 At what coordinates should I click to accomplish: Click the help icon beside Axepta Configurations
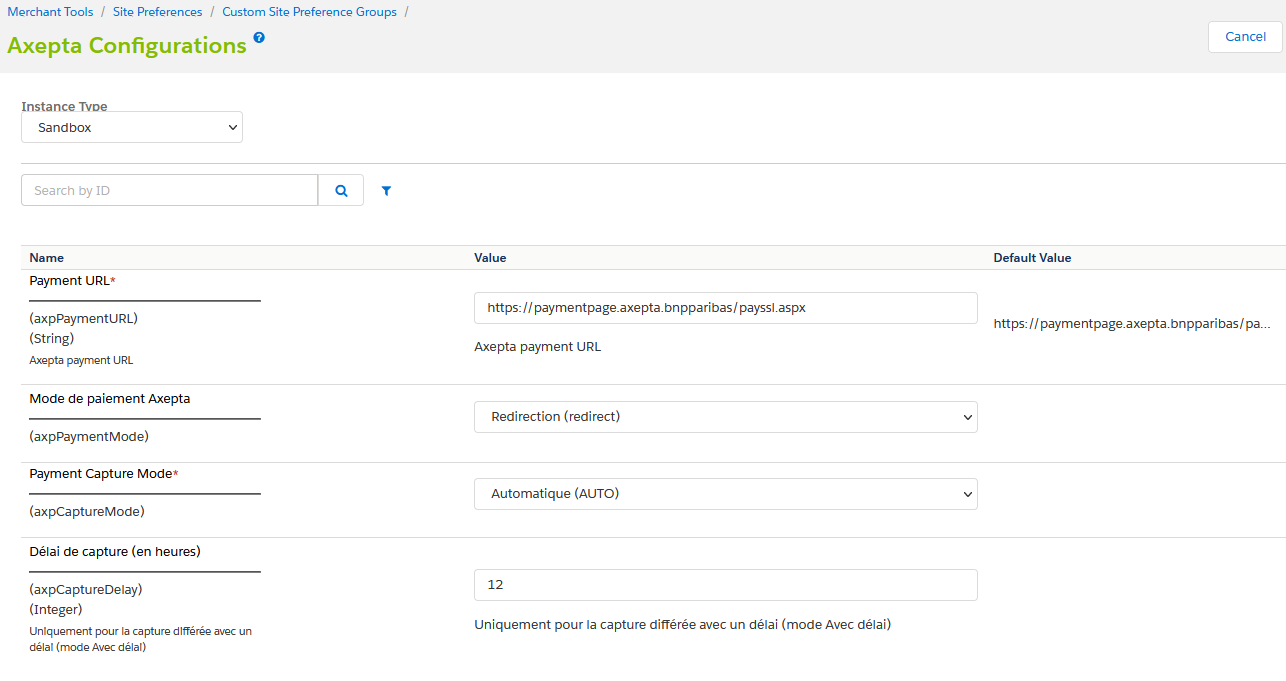coord(259,38)
